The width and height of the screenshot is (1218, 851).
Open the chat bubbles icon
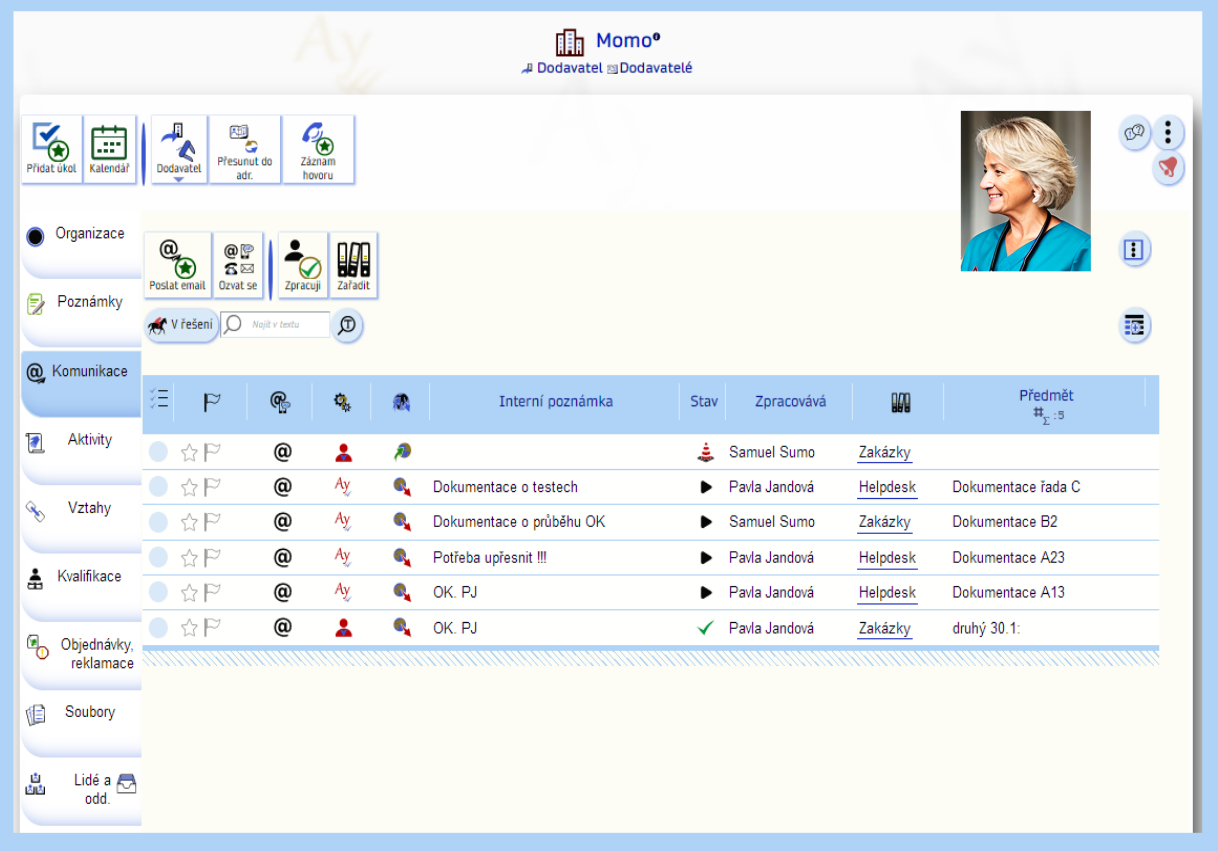coord(1135,132)
